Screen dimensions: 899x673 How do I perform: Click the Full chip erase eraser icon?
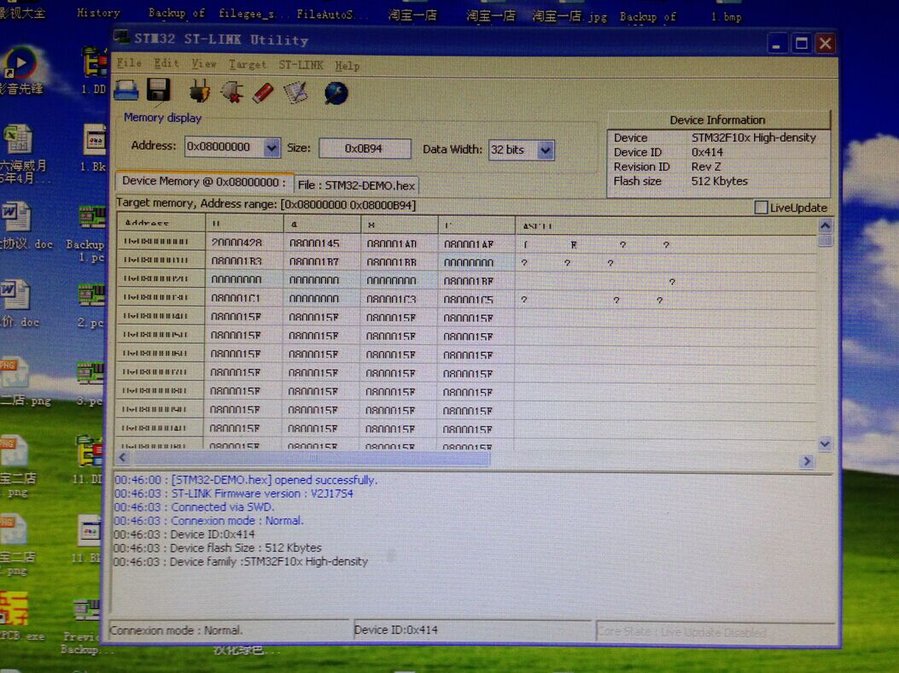pos(263,93)
